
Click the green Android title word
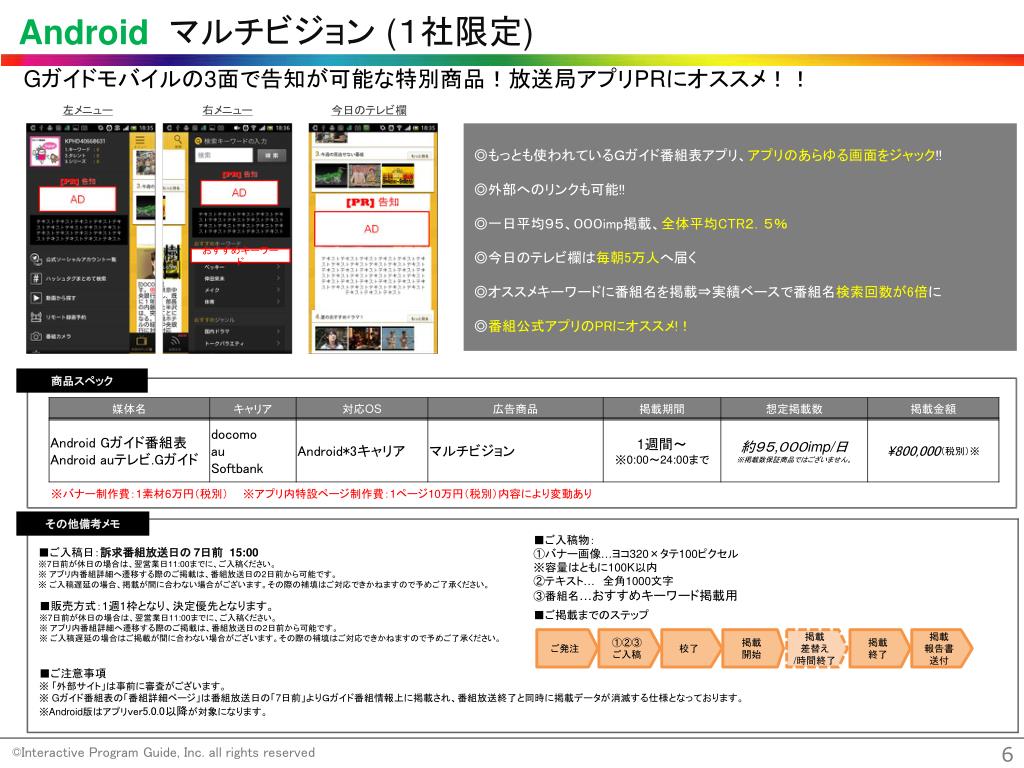pyautogui.click(x=84, y=32)
